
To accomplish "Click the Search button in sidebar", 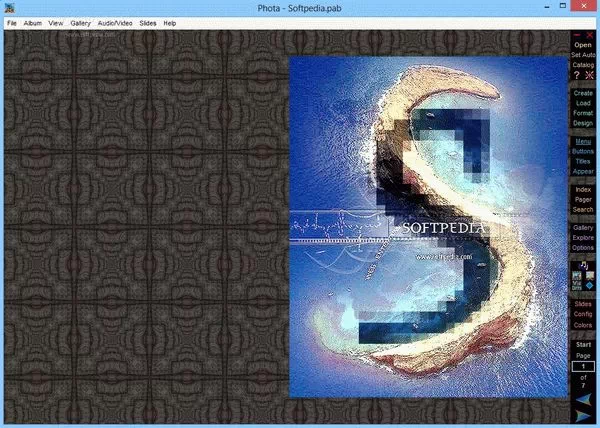I will pos(583,209).
